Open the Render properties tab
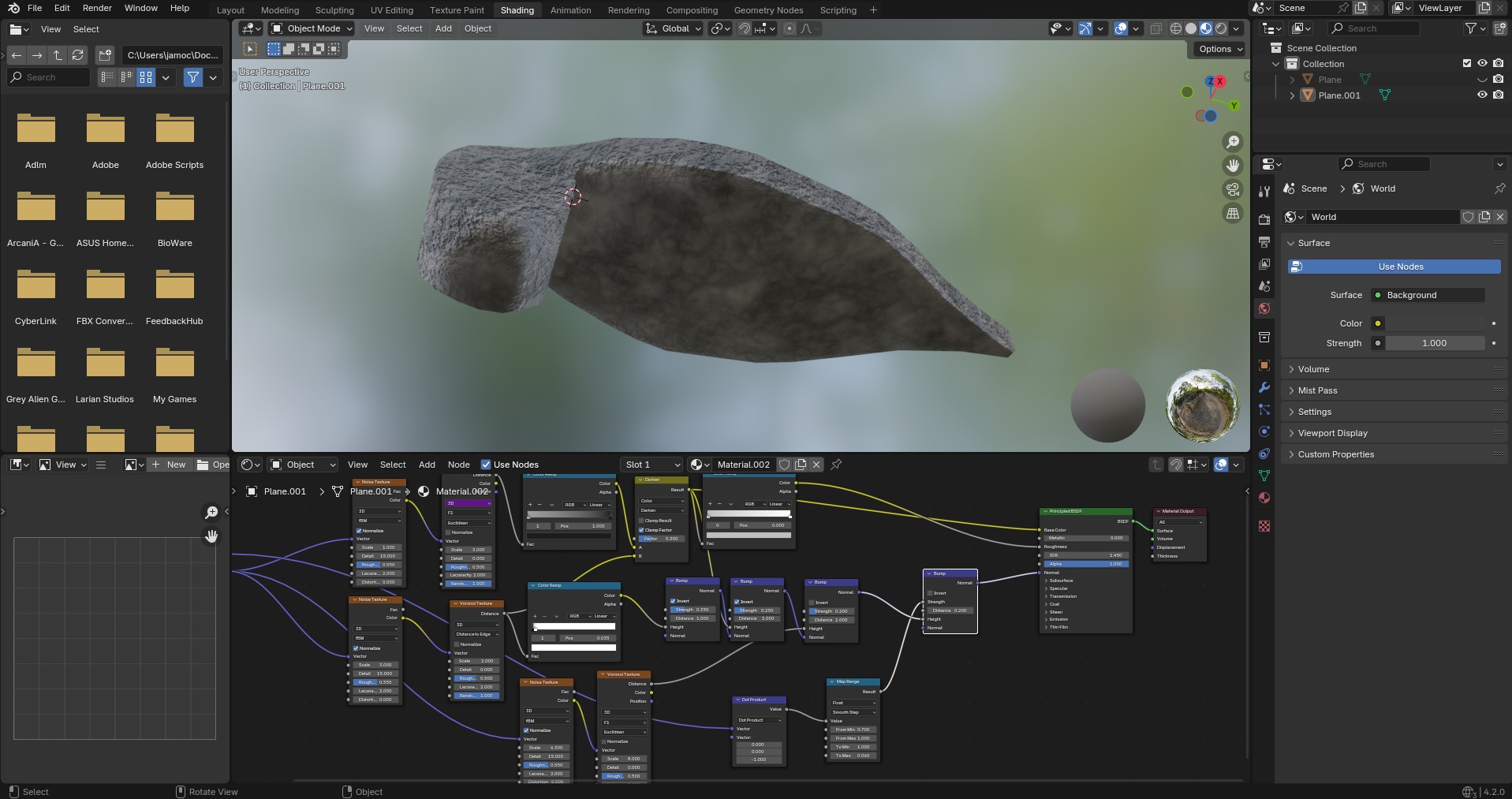The width and height of the screenshot is (1512, 799). (x=1264, y=219)
